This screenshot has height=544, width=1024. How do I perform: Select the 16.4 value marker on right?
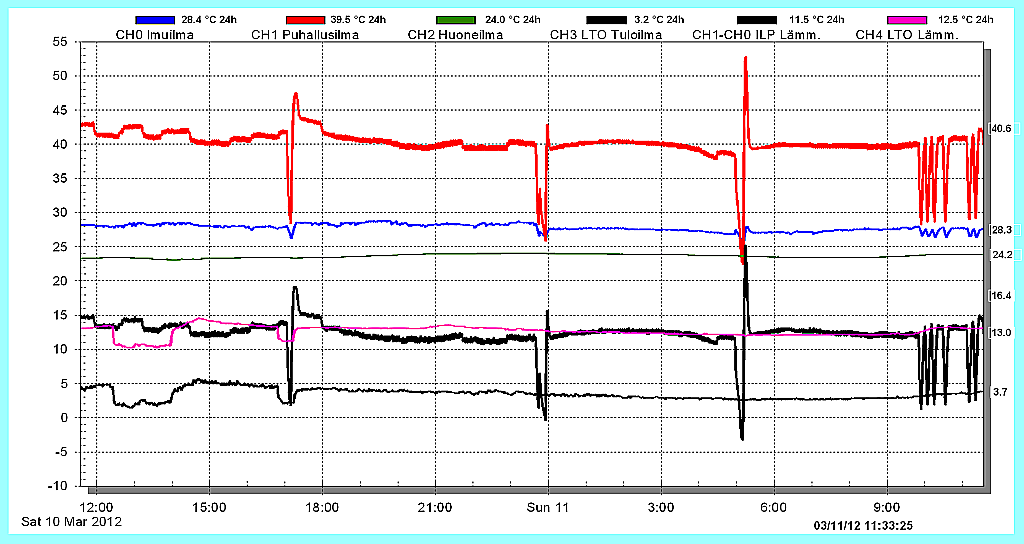[1000, 295]
